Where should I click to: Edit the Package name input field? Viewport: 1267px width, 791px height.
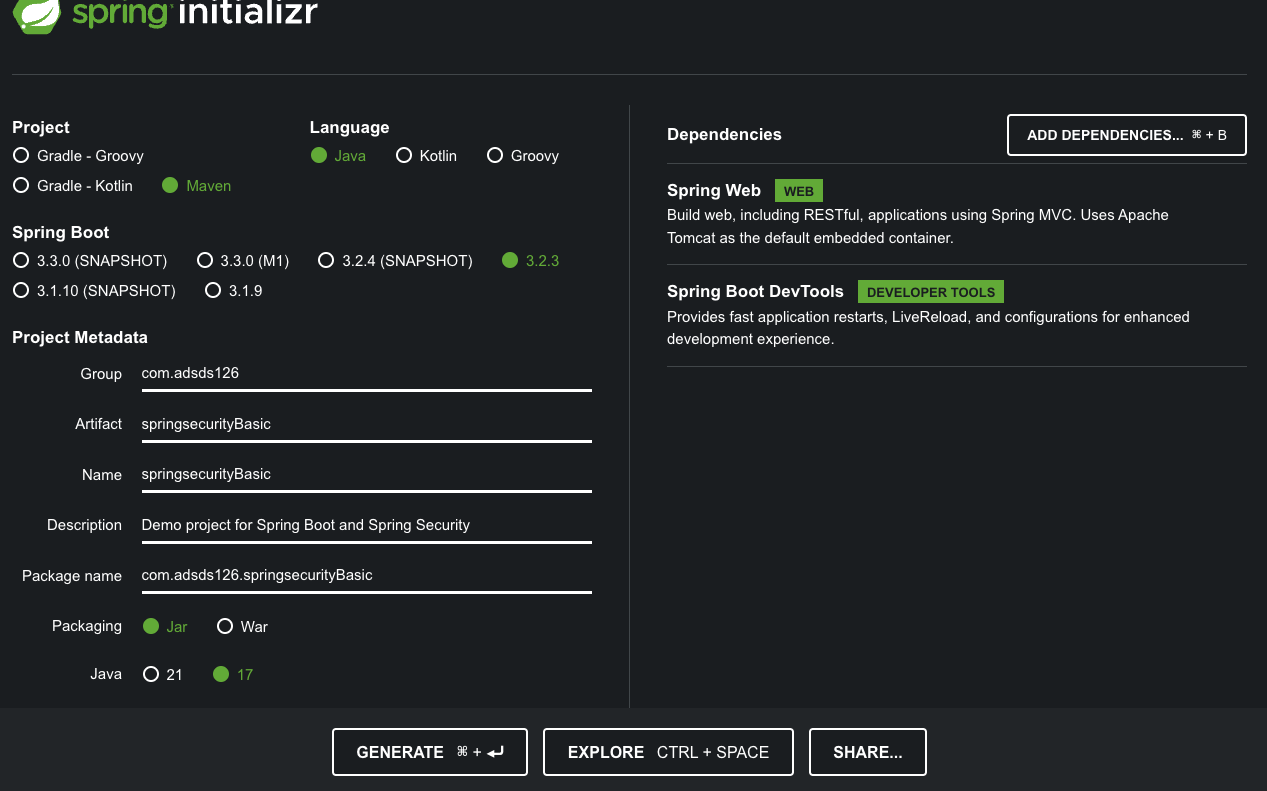click(367, 575)
